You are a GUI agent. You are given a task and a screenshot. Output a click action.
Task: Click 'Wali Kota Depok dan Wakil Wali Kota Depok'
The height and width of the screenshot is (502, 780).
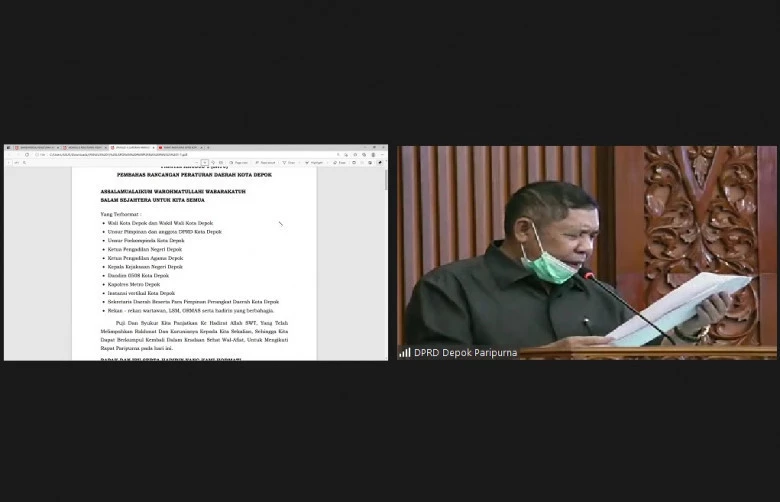coord(160,223)
